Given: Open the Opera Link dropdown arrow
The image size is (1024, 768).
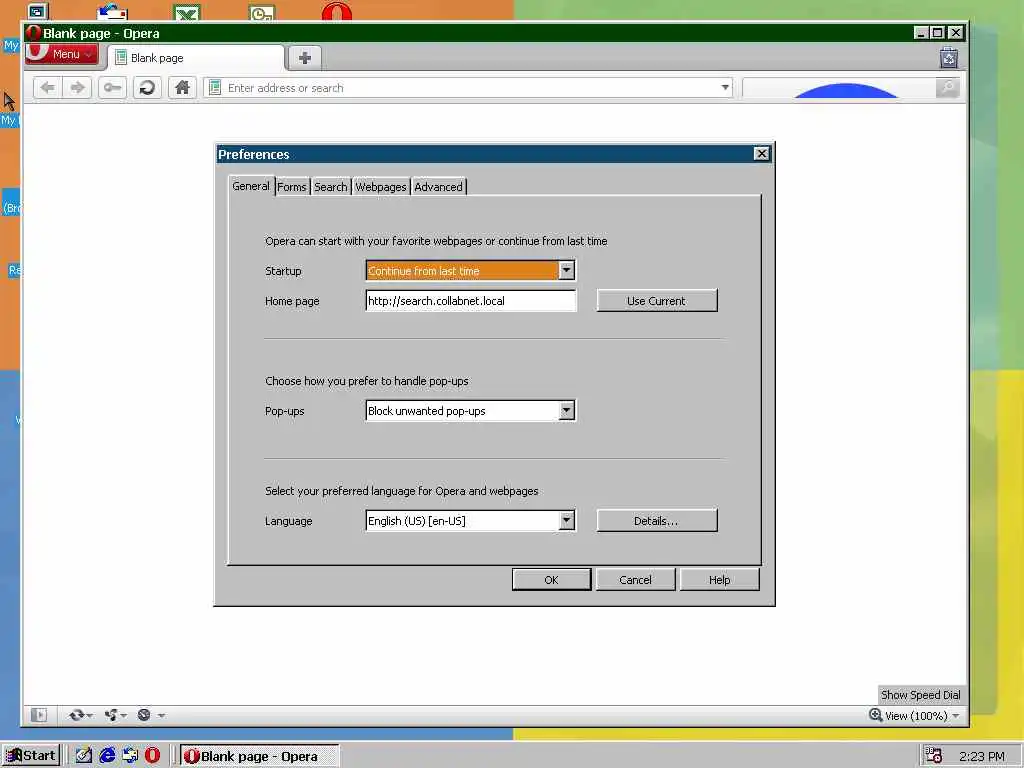Looking at the screenshot, I should click(x=89, y=716).
